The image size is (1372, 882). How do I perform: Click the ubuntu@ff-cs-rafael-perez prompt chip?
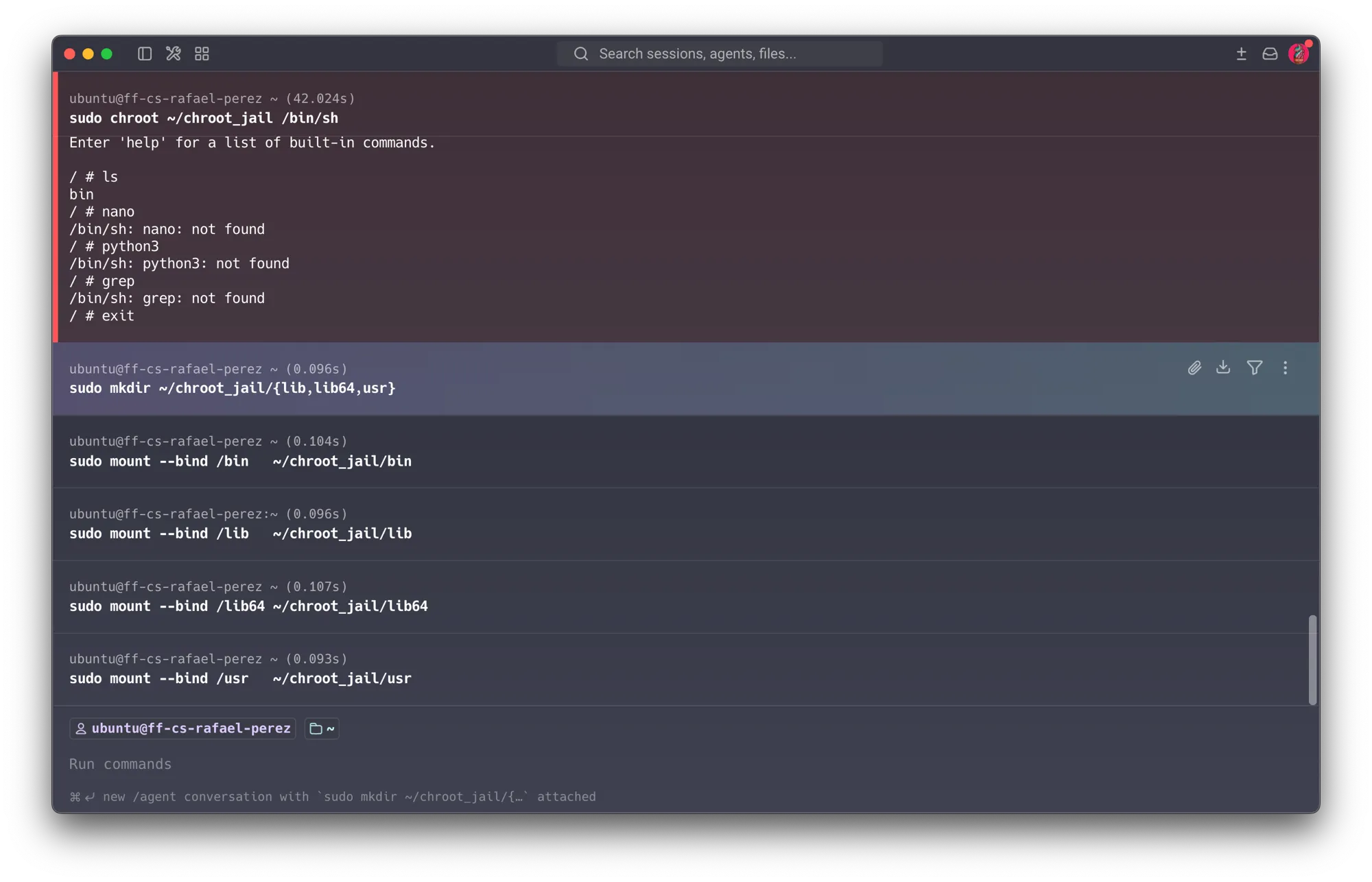(x=182, y=728)
